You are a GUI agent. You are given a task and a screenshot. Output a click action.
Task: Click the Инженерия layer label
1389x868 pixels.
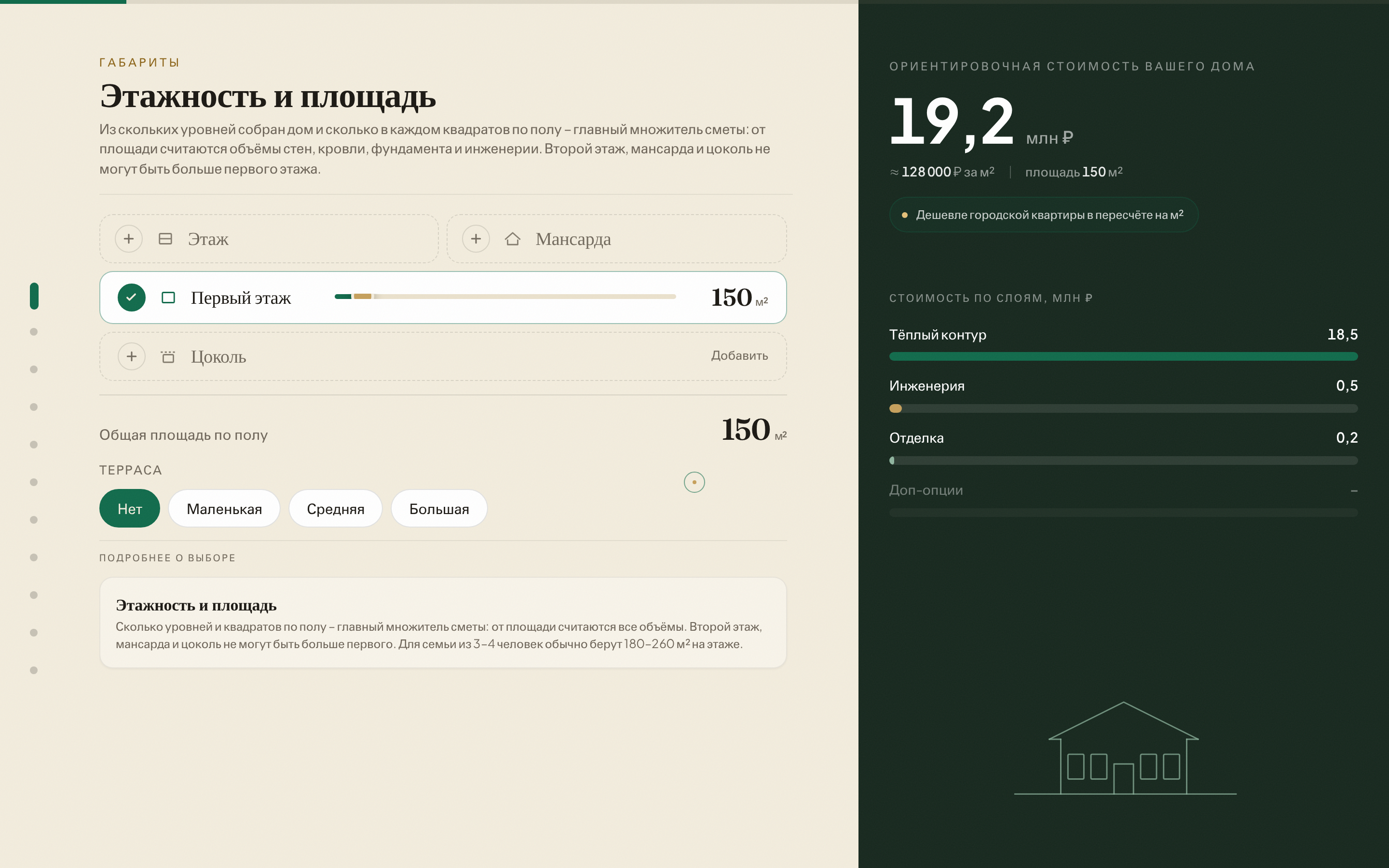(926, 386)
